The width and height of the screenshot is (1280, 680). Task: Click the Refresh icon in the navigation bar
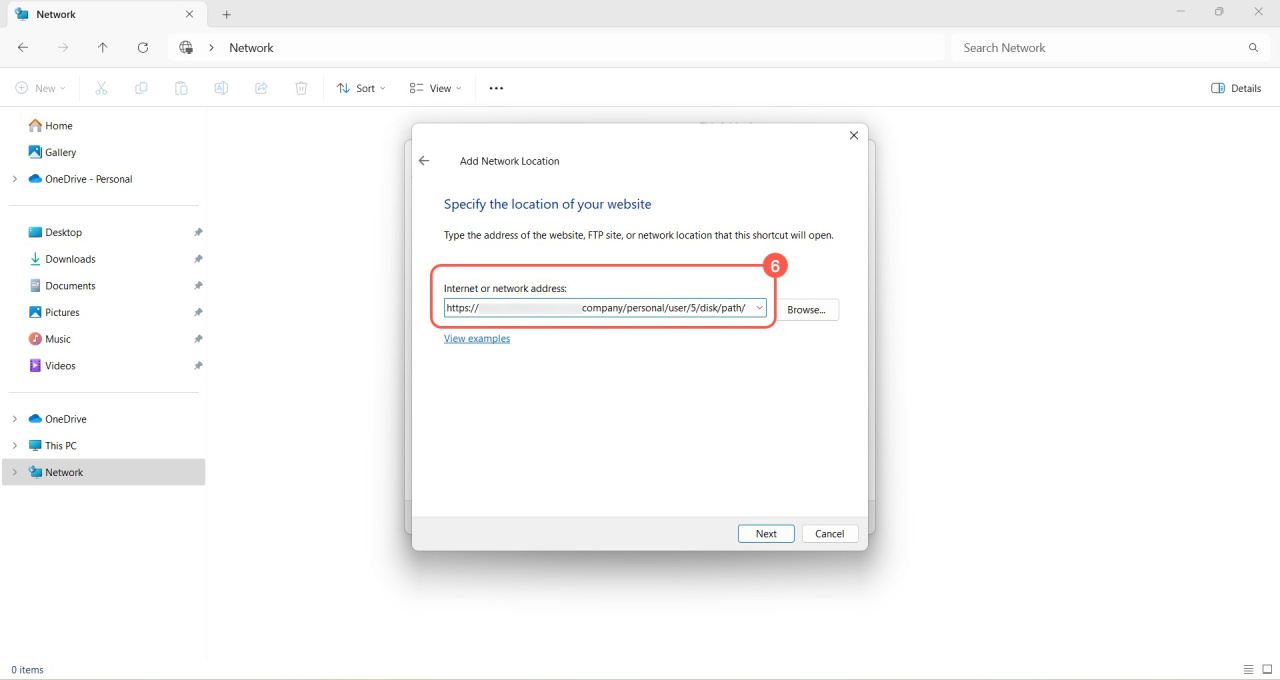143,48
